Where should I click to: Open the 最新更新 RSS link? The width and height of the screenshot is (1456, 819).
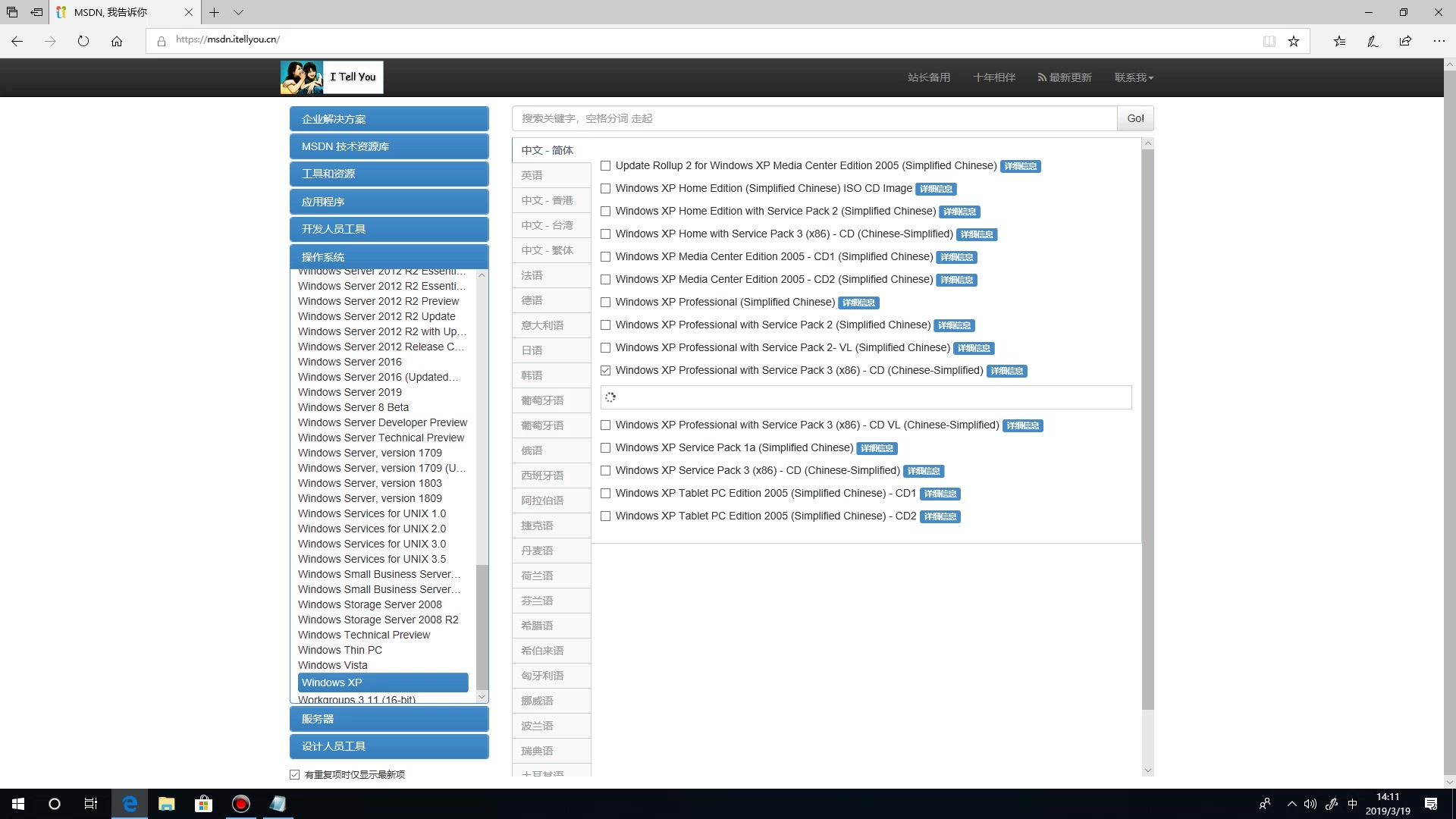pyautogui.click(x=1065, y=77)
